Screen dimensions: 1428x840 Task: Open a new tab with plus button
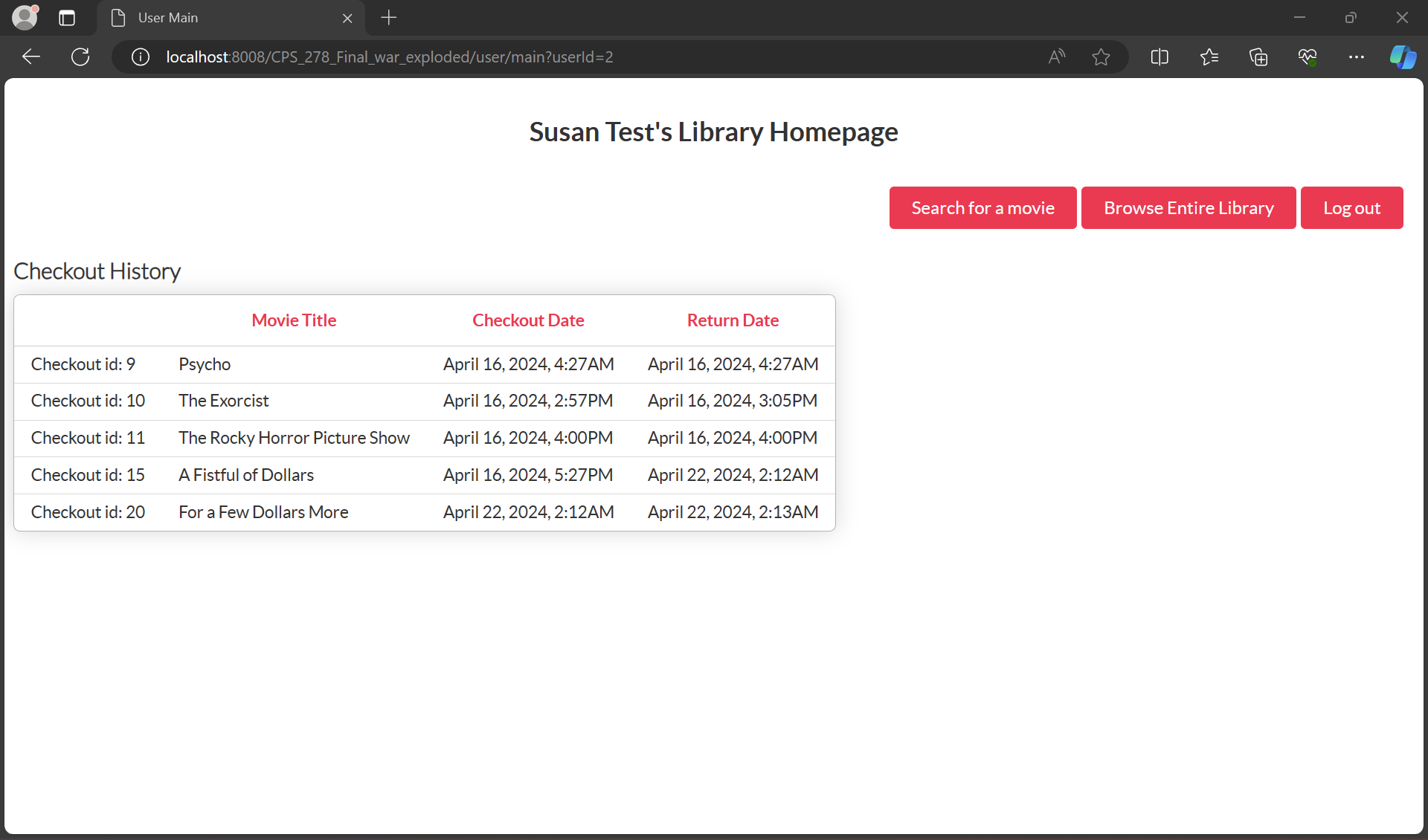coord(389,18)
